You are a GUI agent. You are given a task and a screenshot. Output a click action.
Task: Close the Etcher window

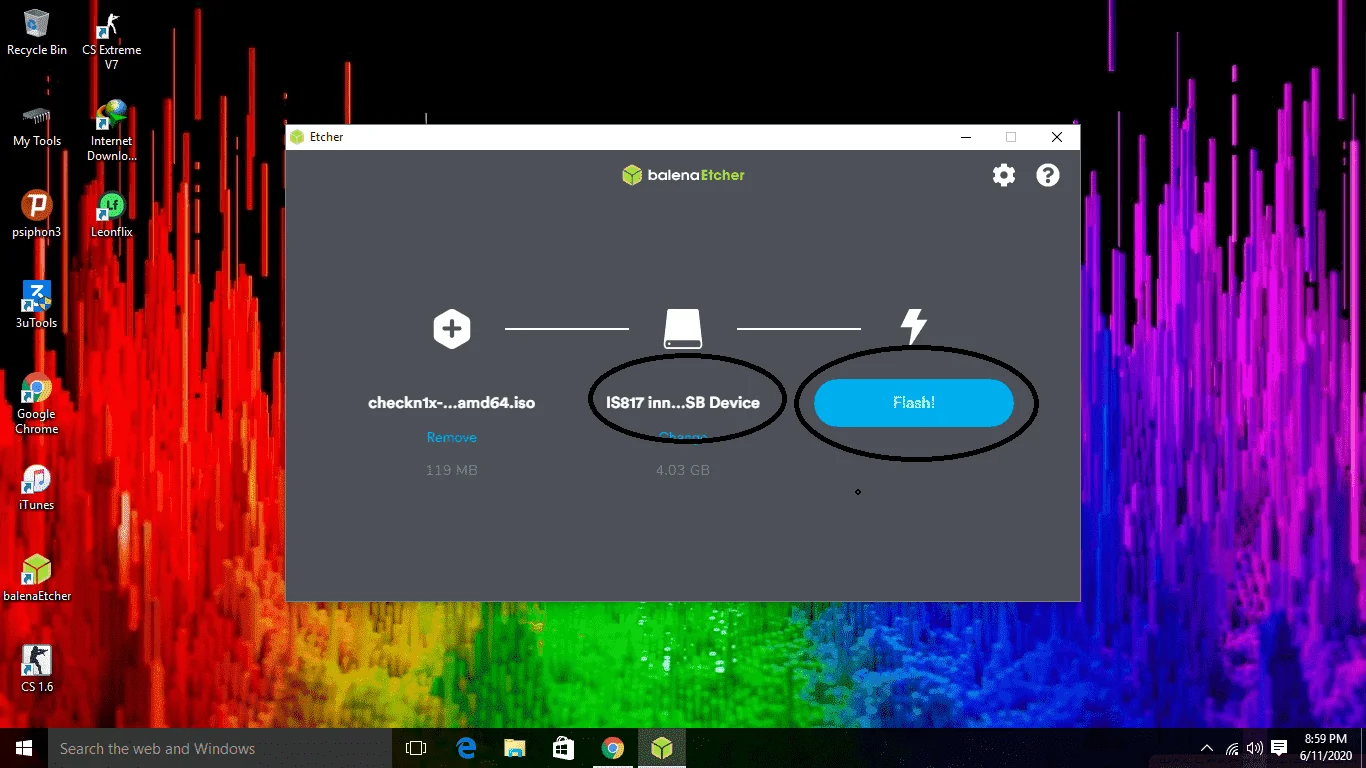tap(1057, 137)
